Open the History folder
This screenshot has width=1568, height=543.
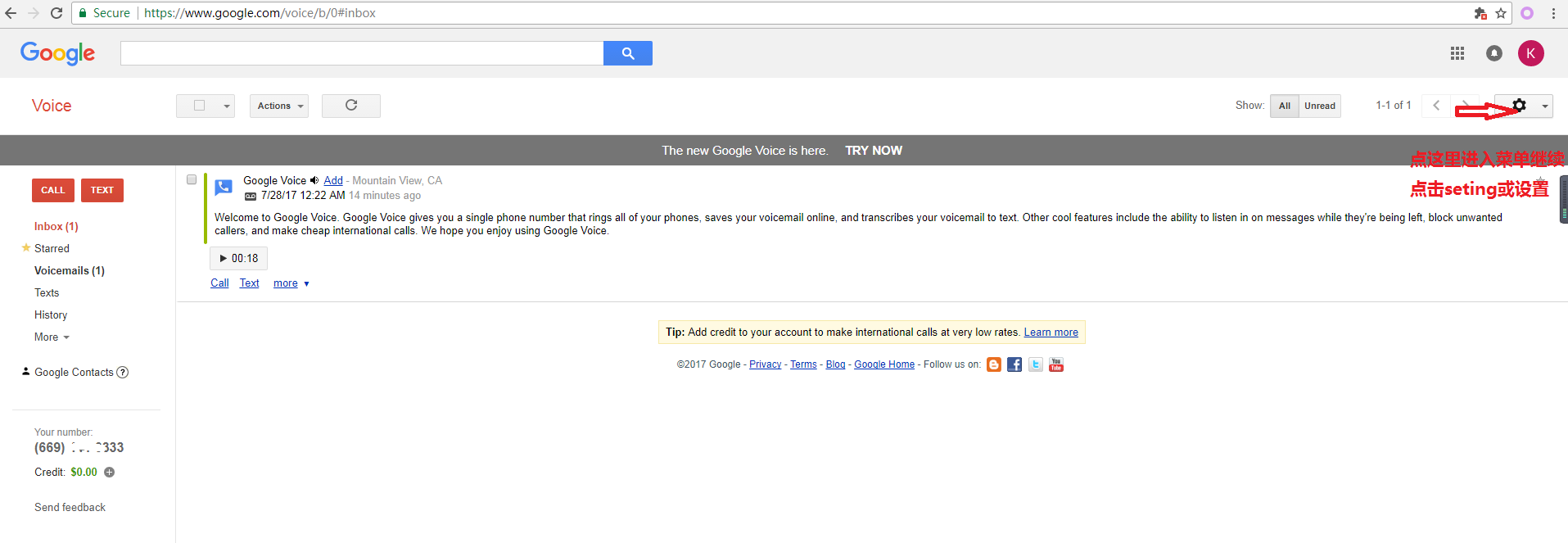(x=51, y=314)
